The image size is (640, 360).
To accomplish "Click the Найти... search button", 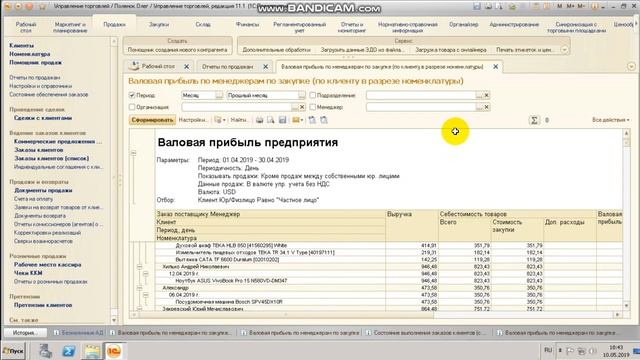I will coord(239,120).
